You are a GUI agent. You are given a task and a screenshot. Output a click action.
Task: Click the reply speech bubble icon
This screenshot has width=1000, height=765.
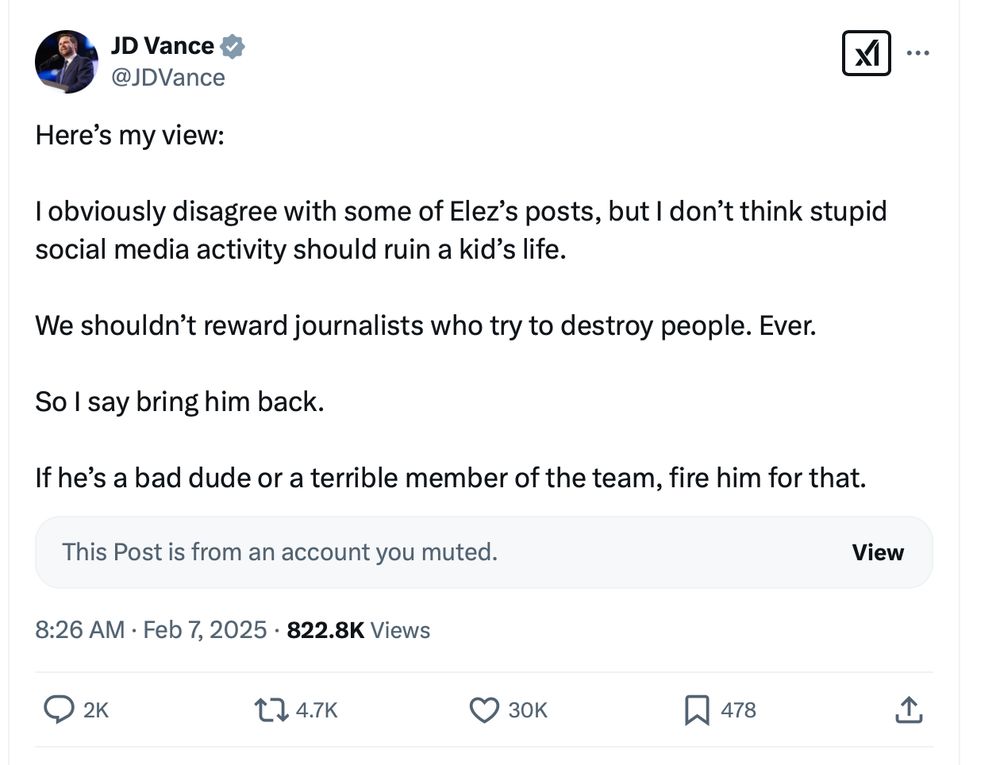[x=59, y=710]
